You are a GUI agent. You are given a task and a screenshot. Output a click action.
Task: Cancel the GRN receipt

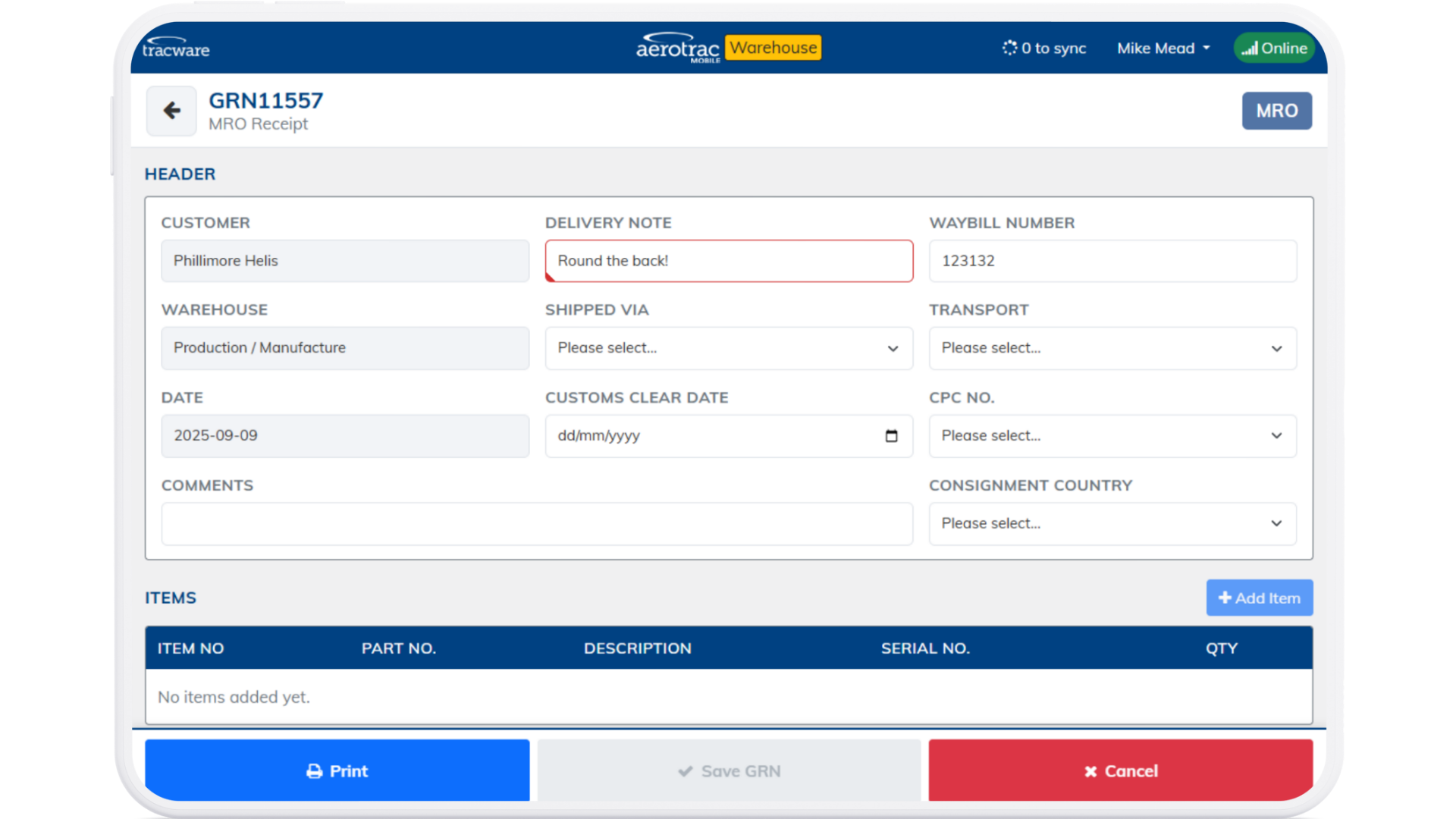tap(1121, 770)
